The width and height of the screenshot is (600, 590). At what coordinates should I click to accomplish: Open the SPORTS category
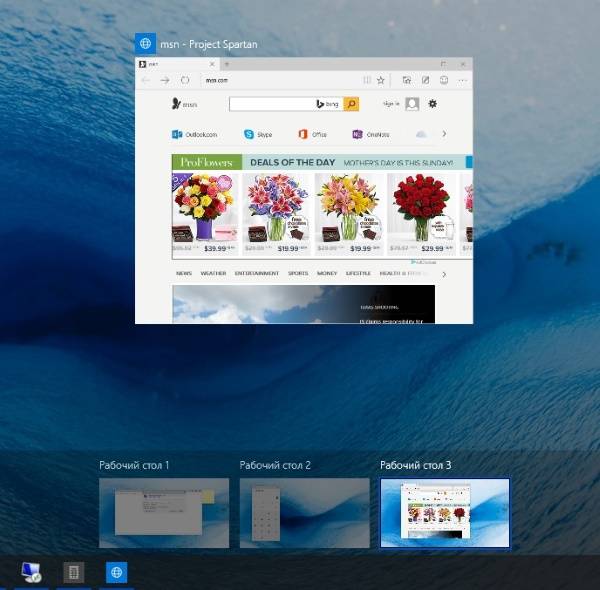[298, 273]
